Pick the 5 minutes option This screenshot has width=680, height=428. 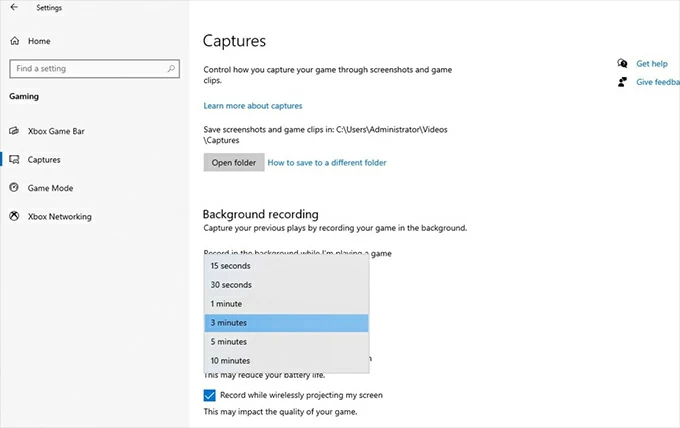coord(287,342)
